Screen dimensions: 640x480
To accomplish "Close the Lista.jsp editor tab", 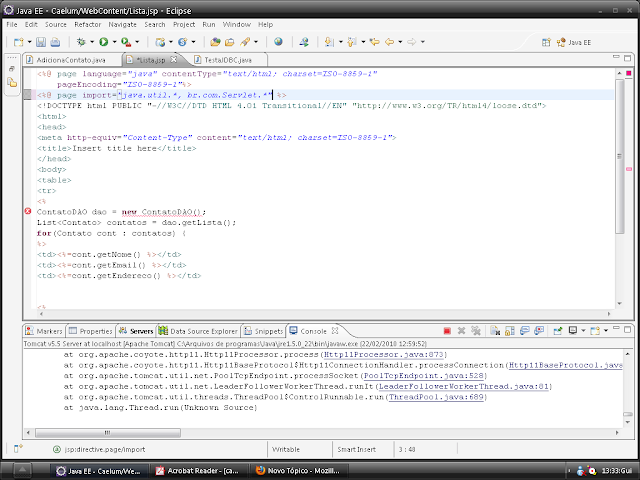I will pyautogui.click(x=173, y=60).
